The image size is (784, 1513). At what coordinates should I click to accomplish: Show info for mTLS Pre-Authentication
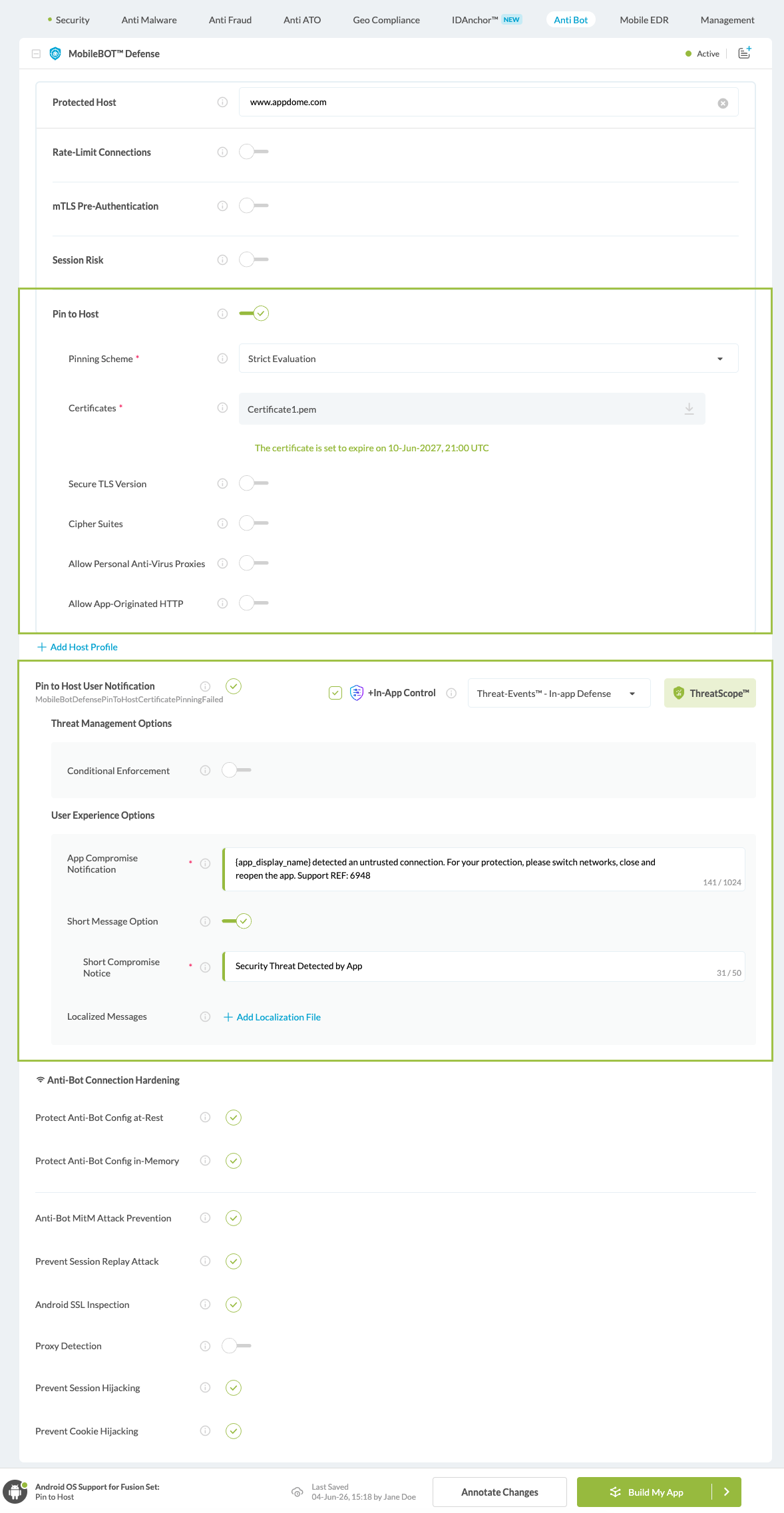(x=222, y=206)
